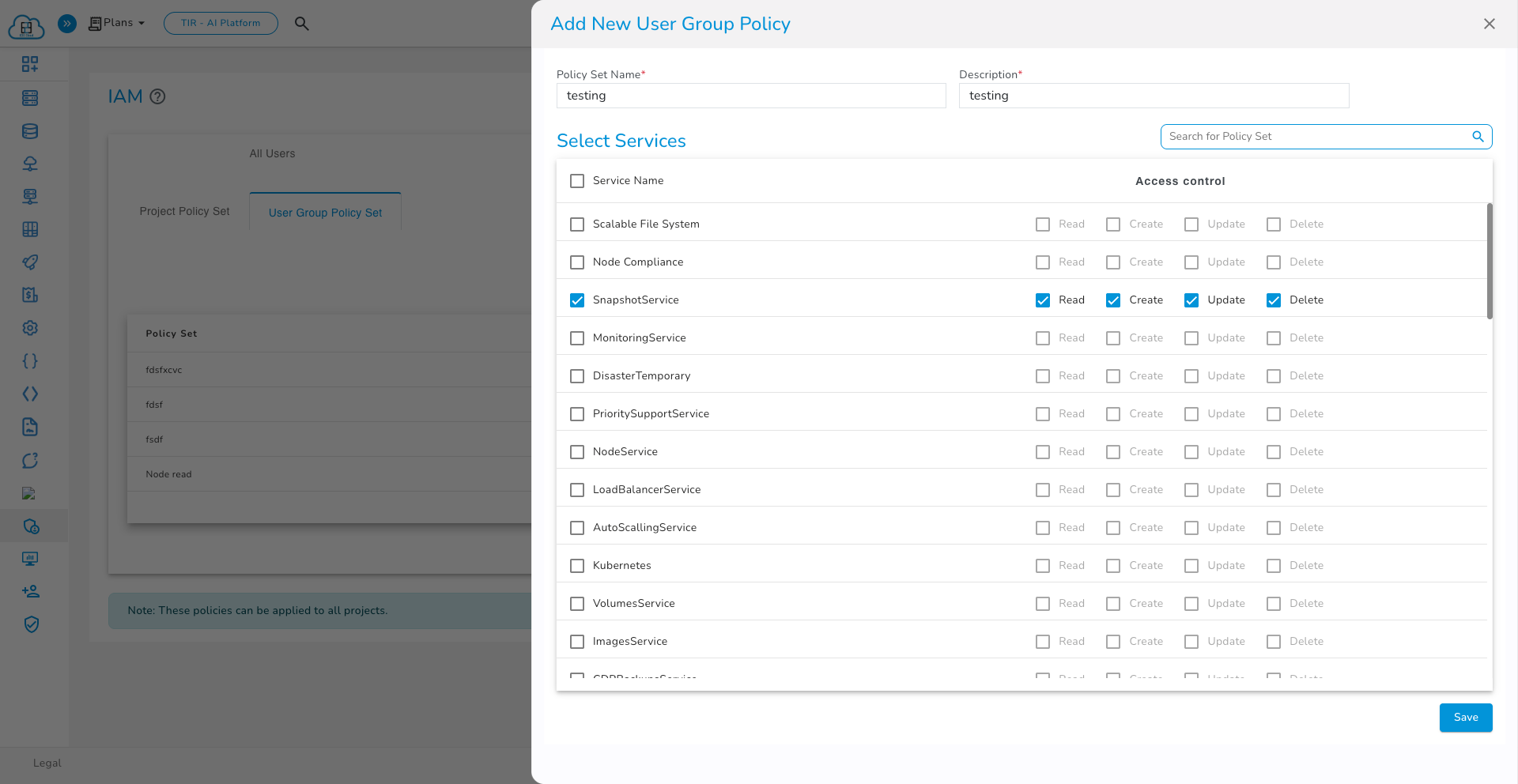The width and height of the screenshot is (1518, 784).
Task: Open the curly braces sidebar icon
Action: pyautogui.click(x=30, y=361)
